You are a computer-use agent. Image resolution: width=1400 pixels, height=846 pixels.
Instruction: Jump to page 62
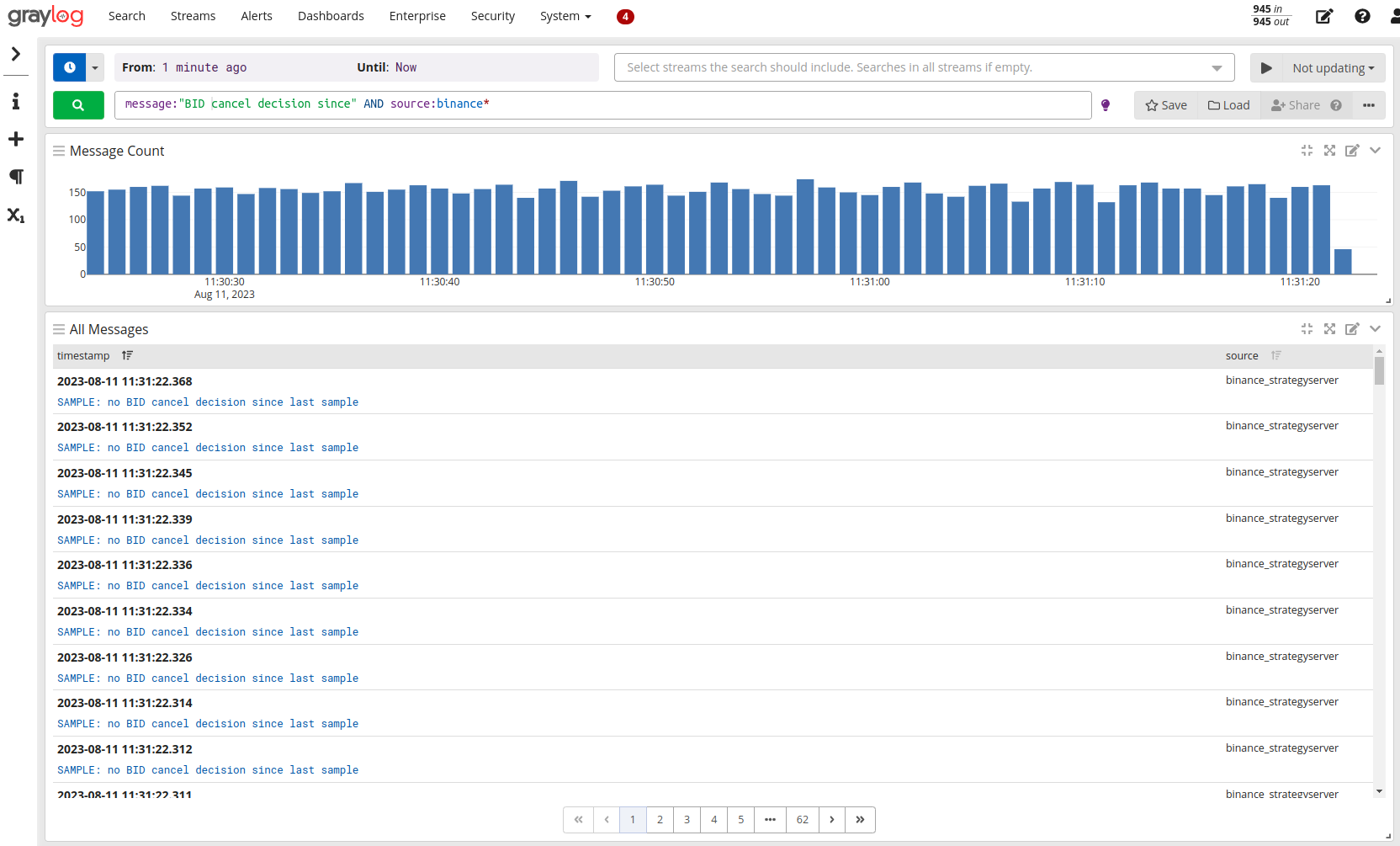[x=802, y=820]
